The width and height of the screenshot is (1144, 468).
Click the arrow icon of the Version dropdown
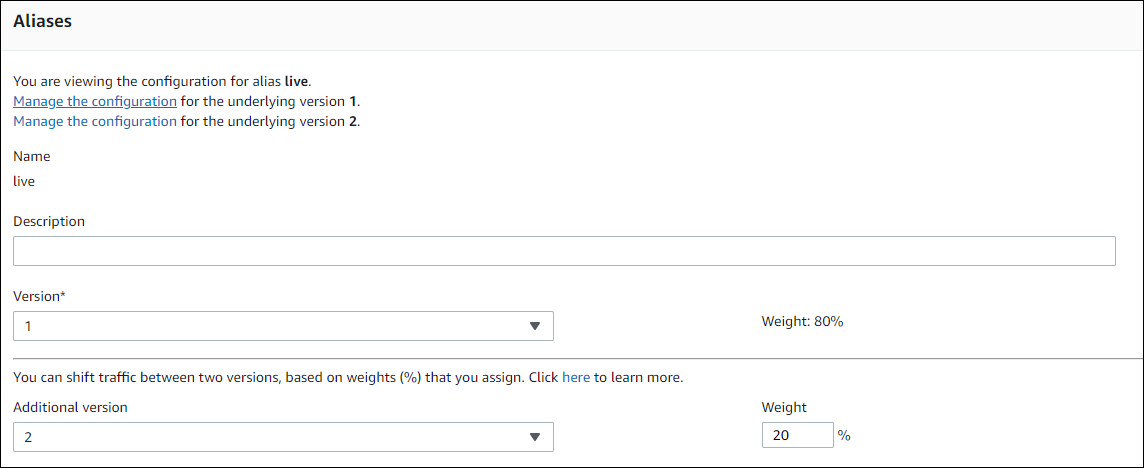[535, 326]
